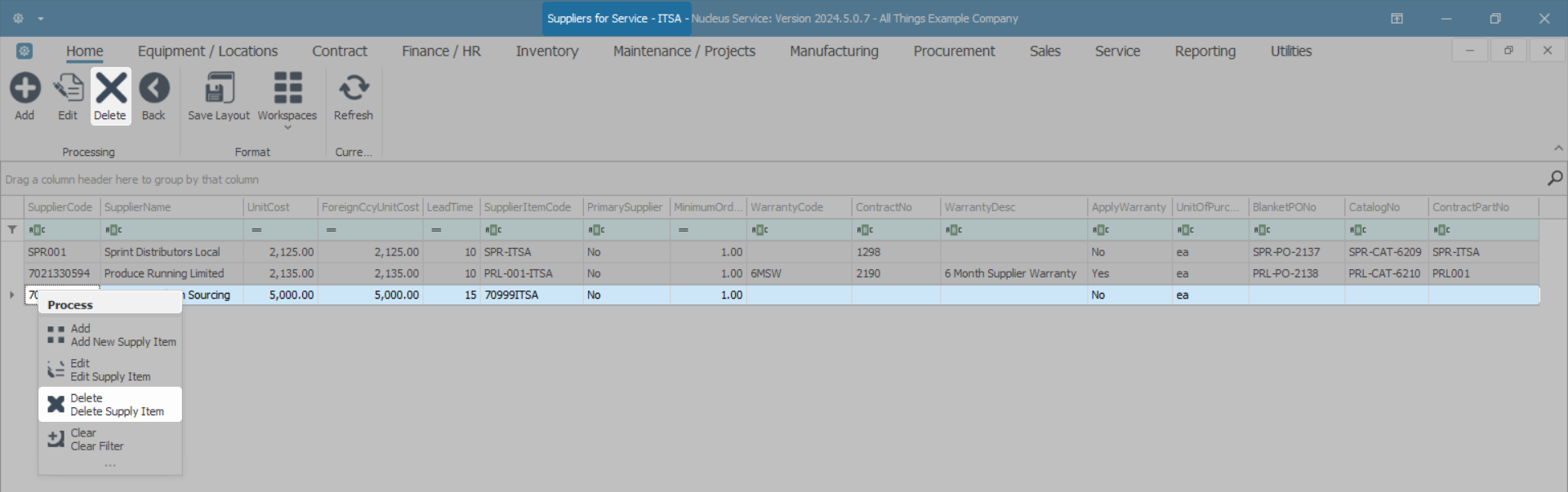Choose Add New Supply Item in context menu
The height and width of the screenshot is (492, 1568).
tap(110, 335)
